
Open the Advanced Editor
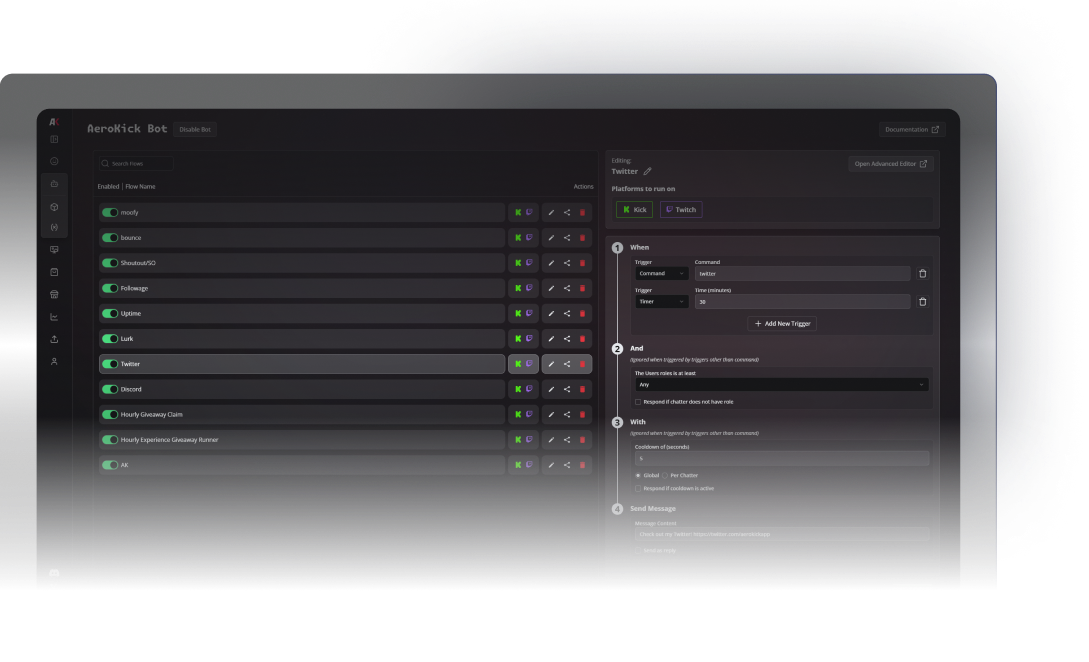pos(890,163)
